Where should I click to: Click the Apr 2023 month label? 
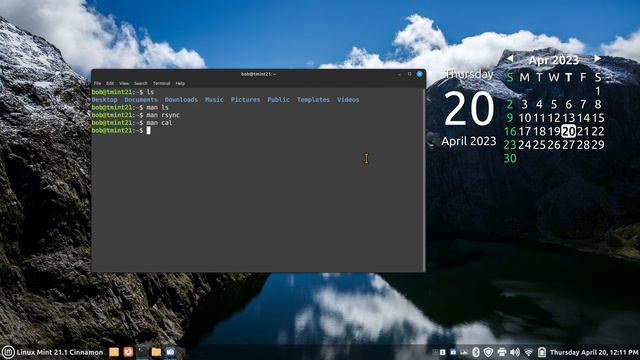click(553, 60)
